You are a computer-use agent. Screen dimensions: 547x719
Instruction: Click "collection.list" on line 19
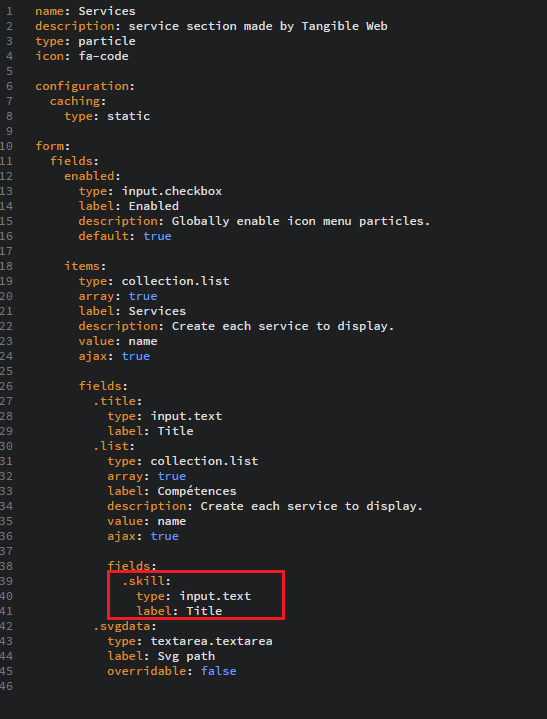[x=175, y=281]
